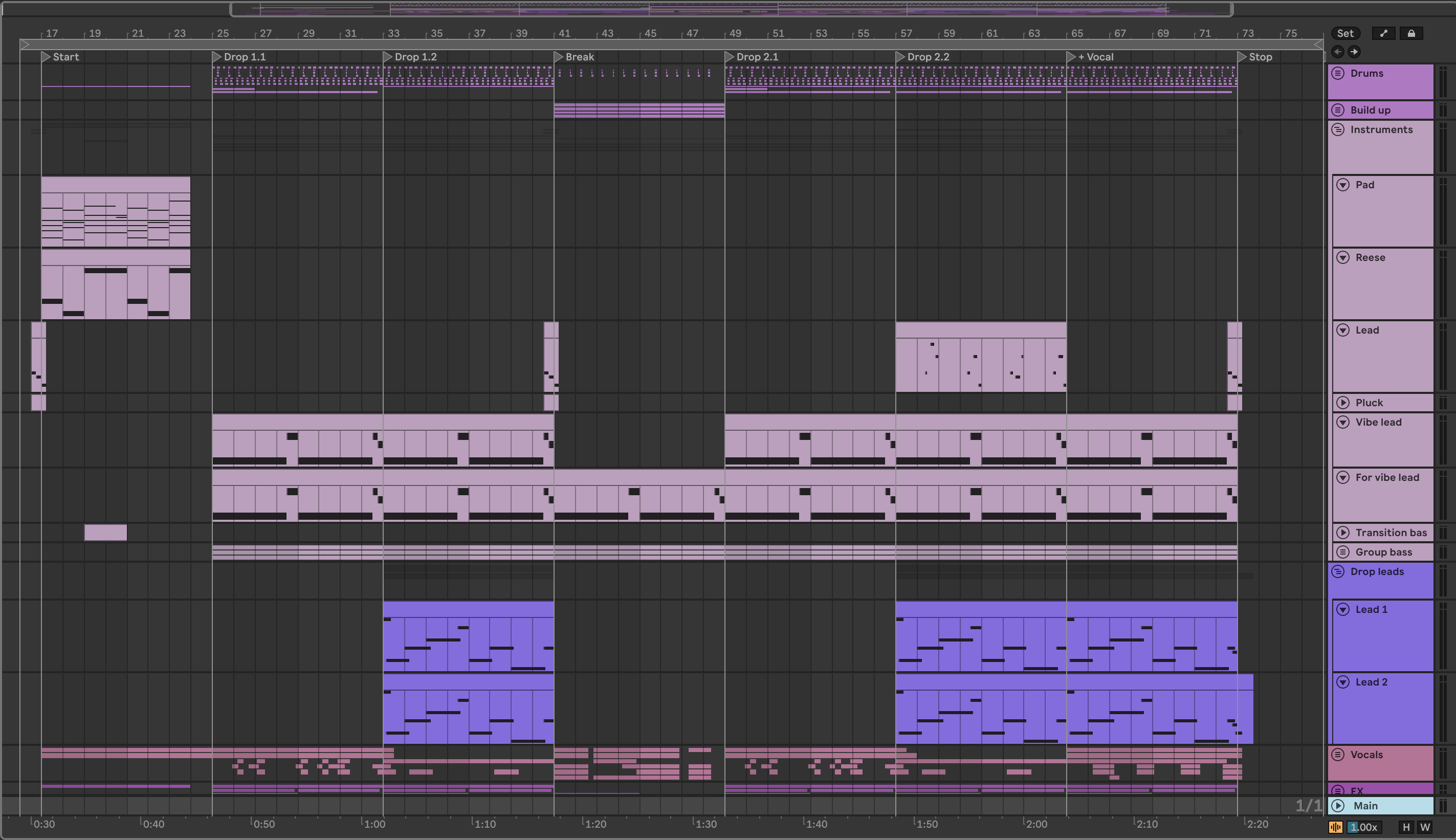Click the Break locator marker
Screen dimensions: 1456x840
coord(558,57)
